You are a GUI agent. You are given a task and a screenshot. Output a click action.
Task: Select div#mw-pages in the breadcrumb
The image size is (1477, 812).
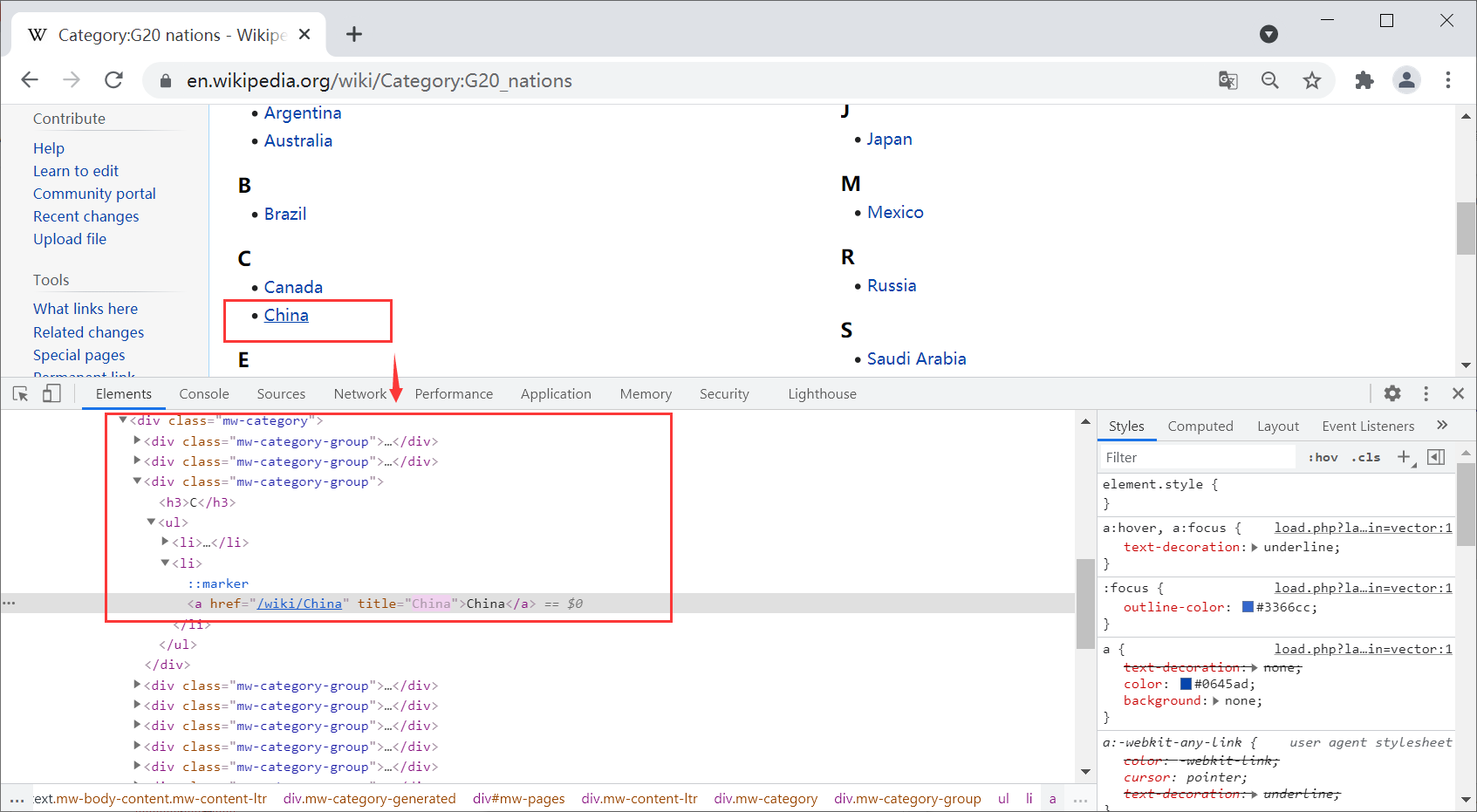pyautogui.click(x=519, y=798)
